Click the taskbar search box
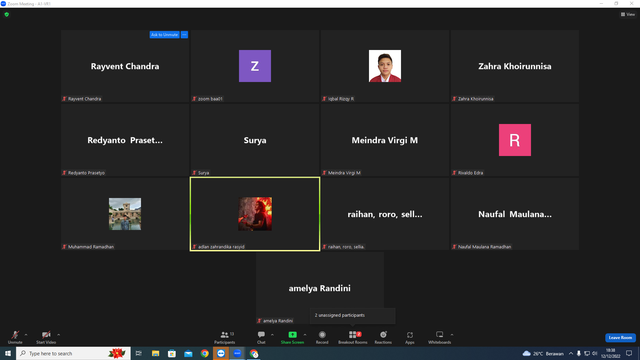The width and height of the screenshot is (640, 360). [x=73, y=353]
